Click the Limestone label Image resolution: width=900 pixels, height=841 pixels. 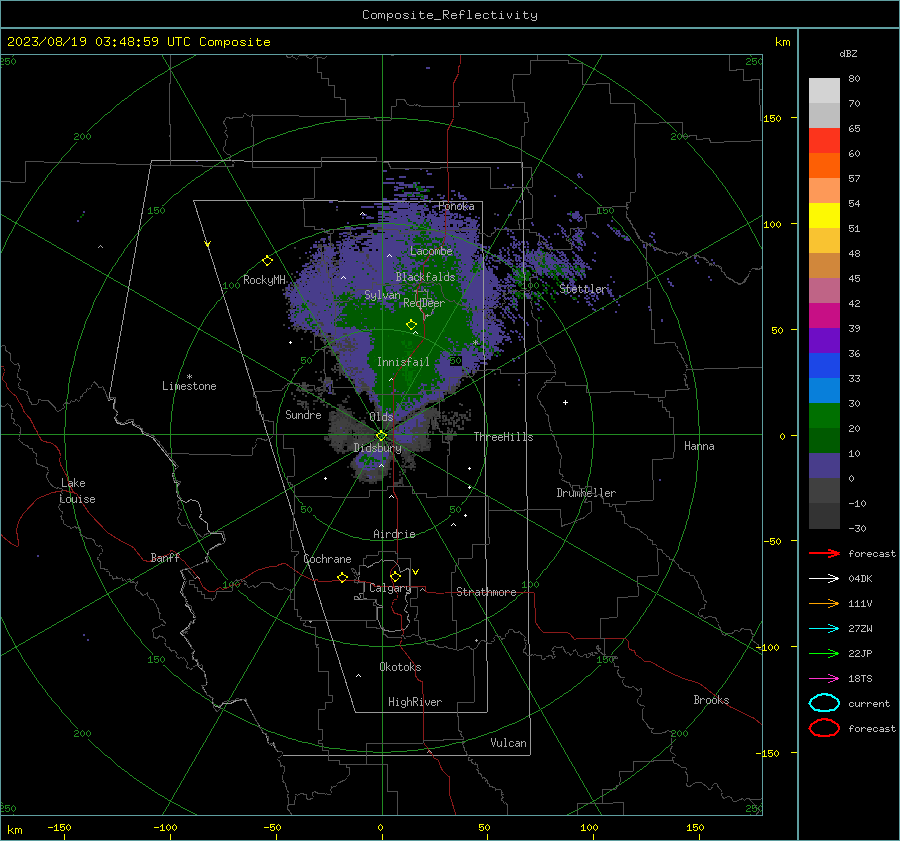[189, 386]
